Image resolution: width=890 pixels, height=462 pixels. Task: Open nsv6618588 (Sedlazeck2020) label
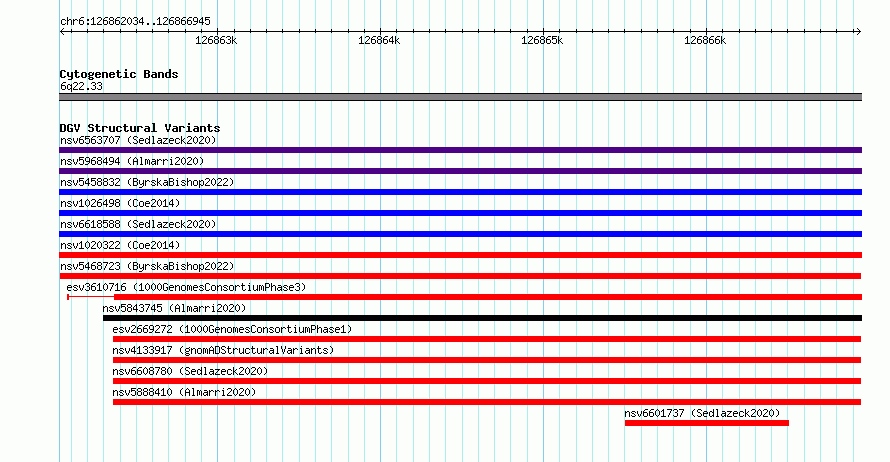coord(138,224)
